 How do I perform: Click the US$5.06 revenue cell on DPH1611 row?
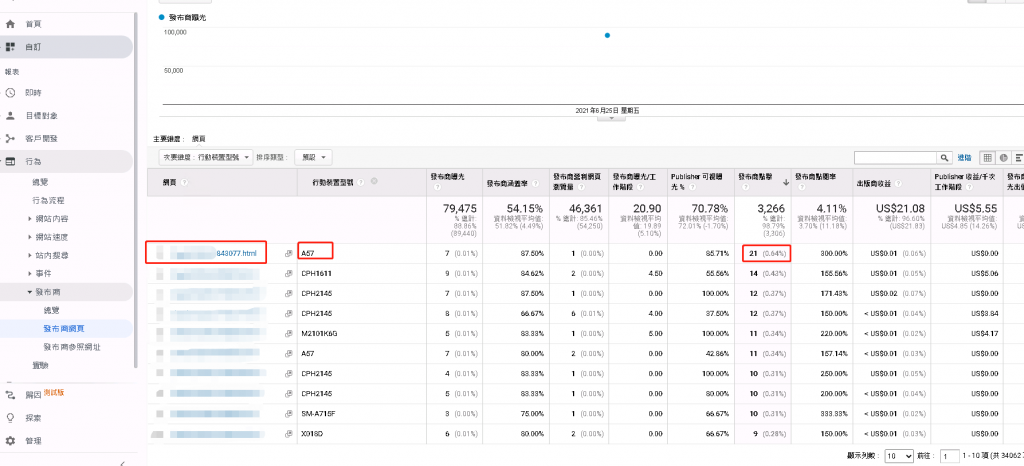click(x=984, y=273)
